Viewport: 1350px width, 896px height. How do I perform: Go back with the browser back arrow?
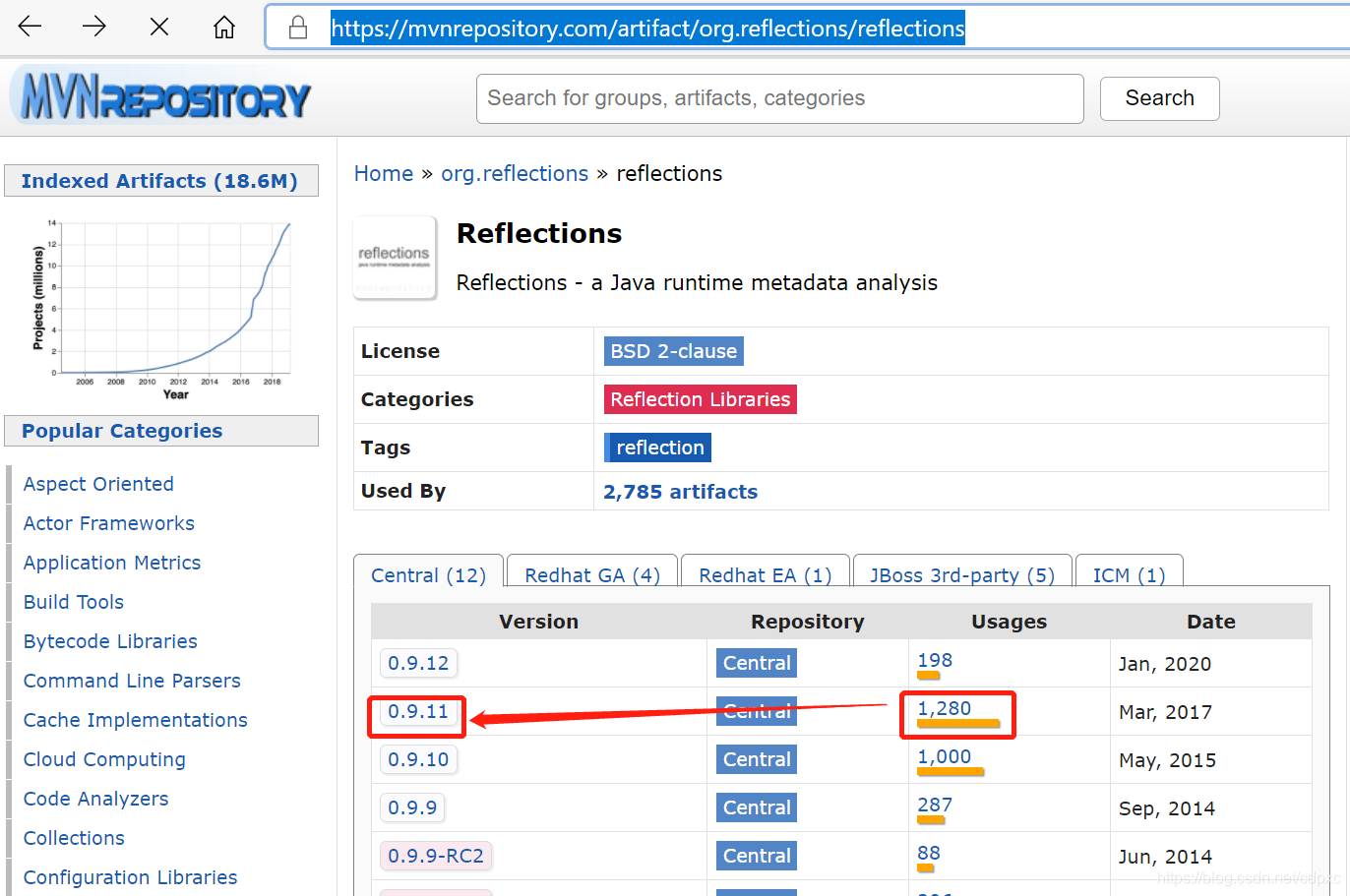click(x=31, y=27)
